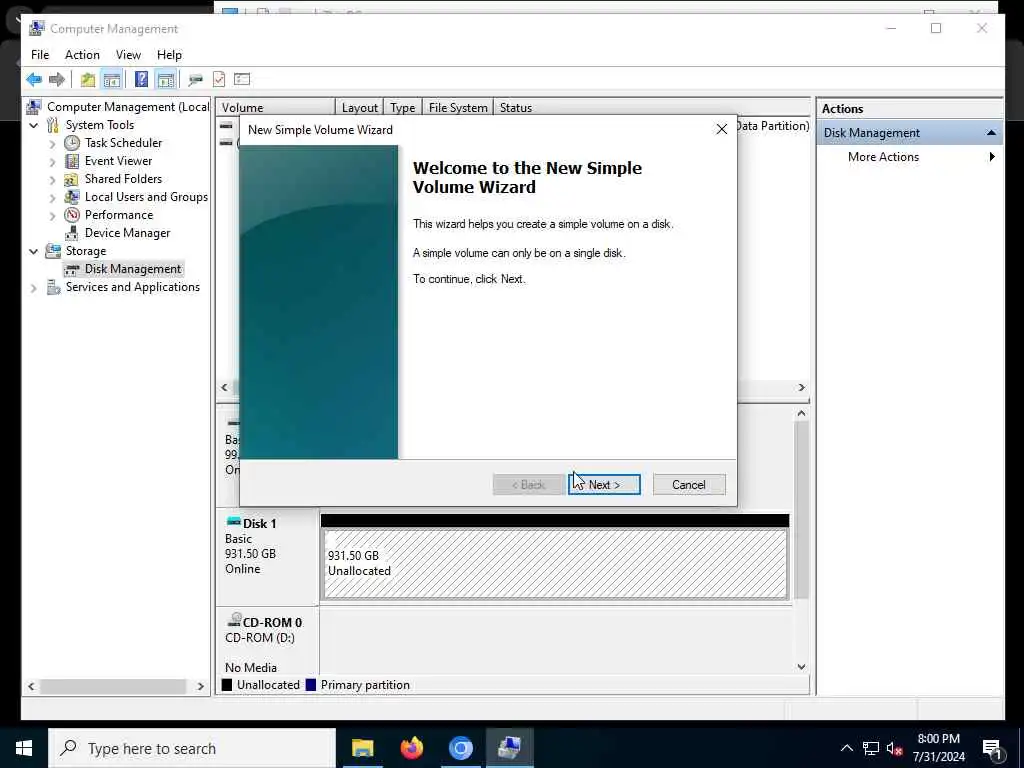1024x768 pixels.
Task: Collapse the Disk Management actions section
Action: pyautogui.click(x=991, y=133)
